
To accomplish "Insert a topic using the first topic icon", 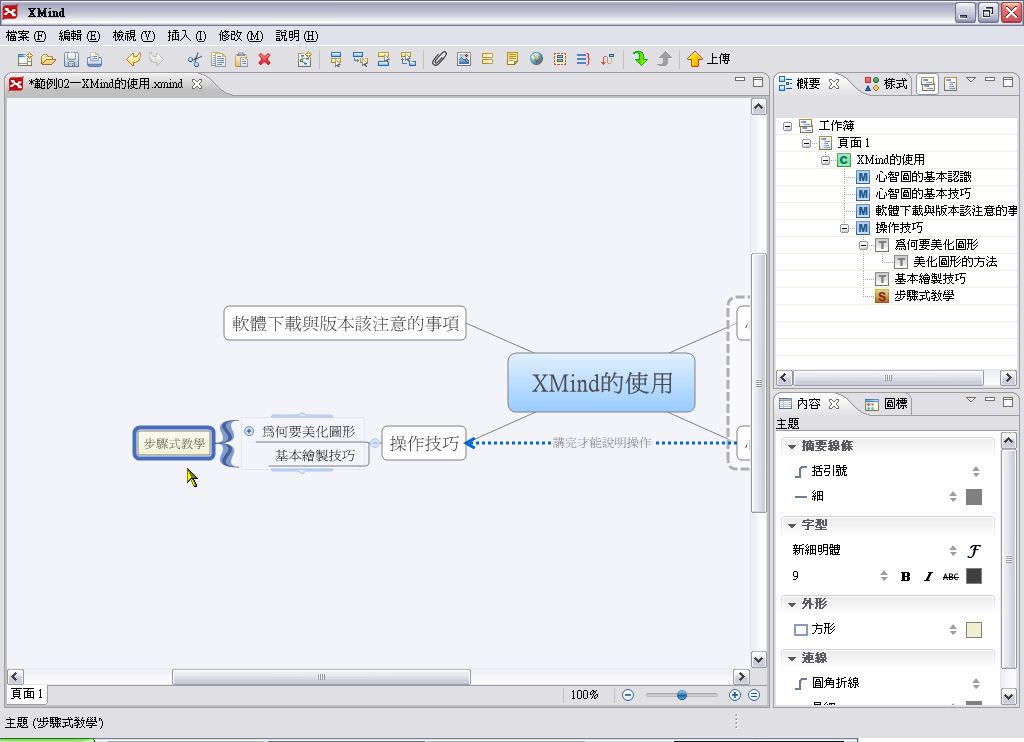I will coord(336,59).
